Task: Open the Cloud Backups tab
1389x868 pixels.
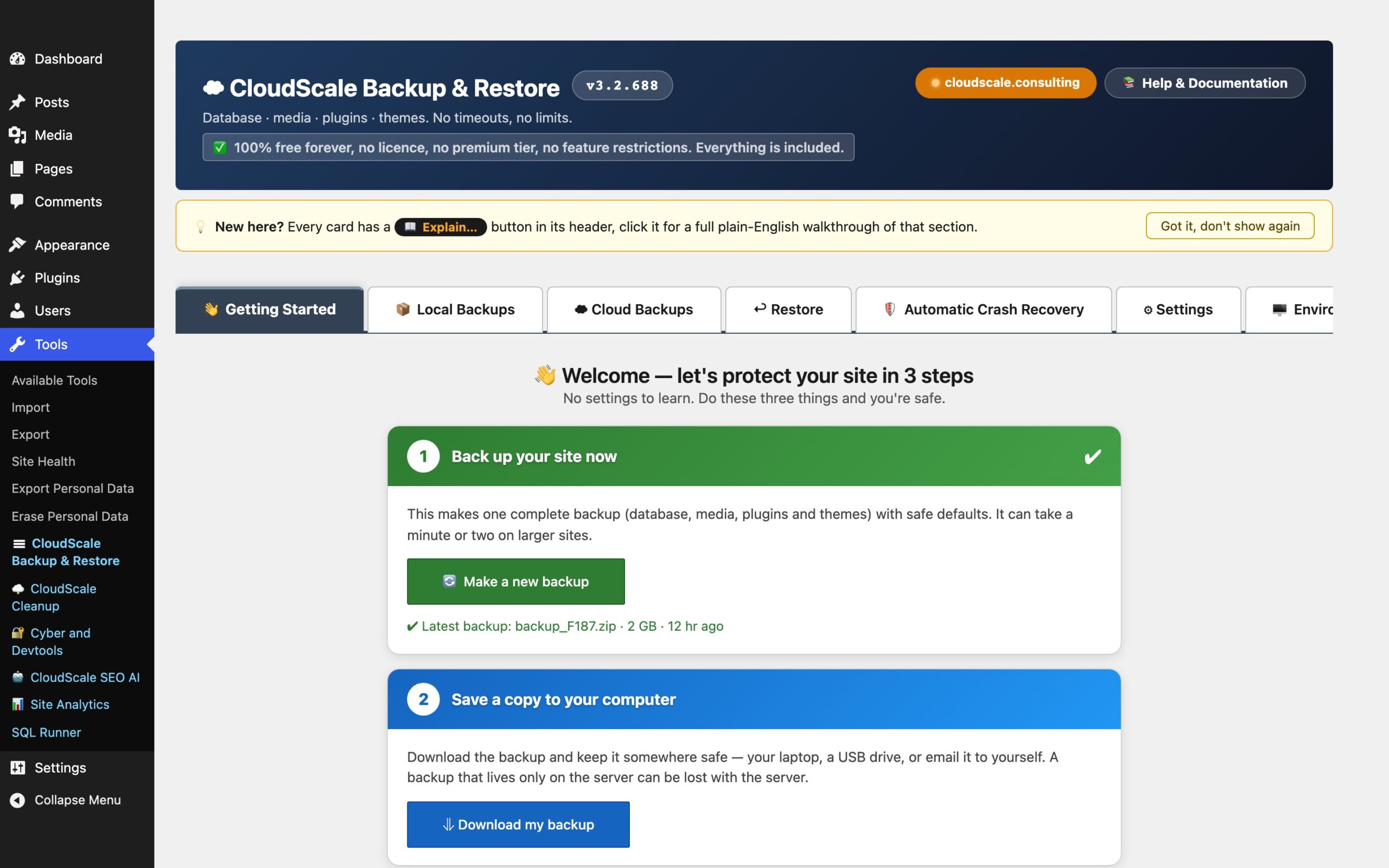Action: (634, 309)
